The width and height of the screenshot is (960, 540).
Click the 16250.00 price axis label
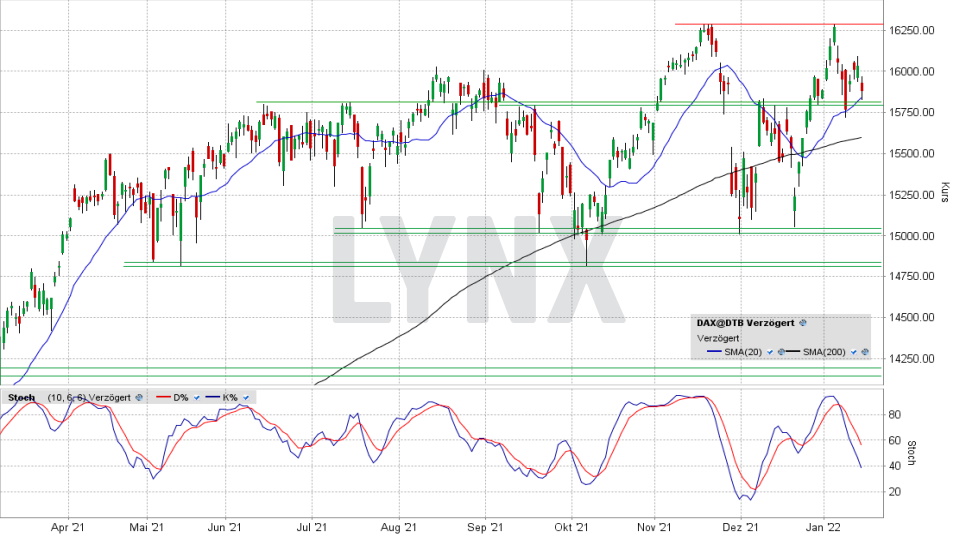pyautogui.click(x=912, y=30)
